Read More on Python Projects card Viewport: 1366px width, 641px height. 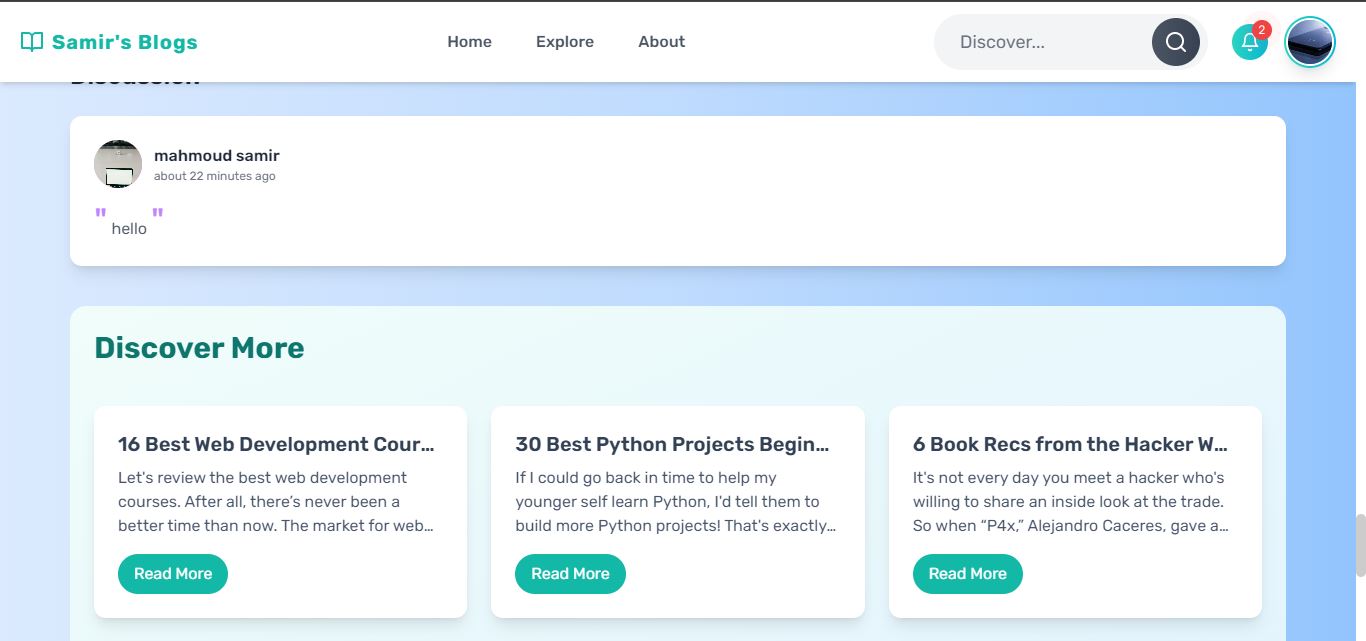(x=570, y=574)
